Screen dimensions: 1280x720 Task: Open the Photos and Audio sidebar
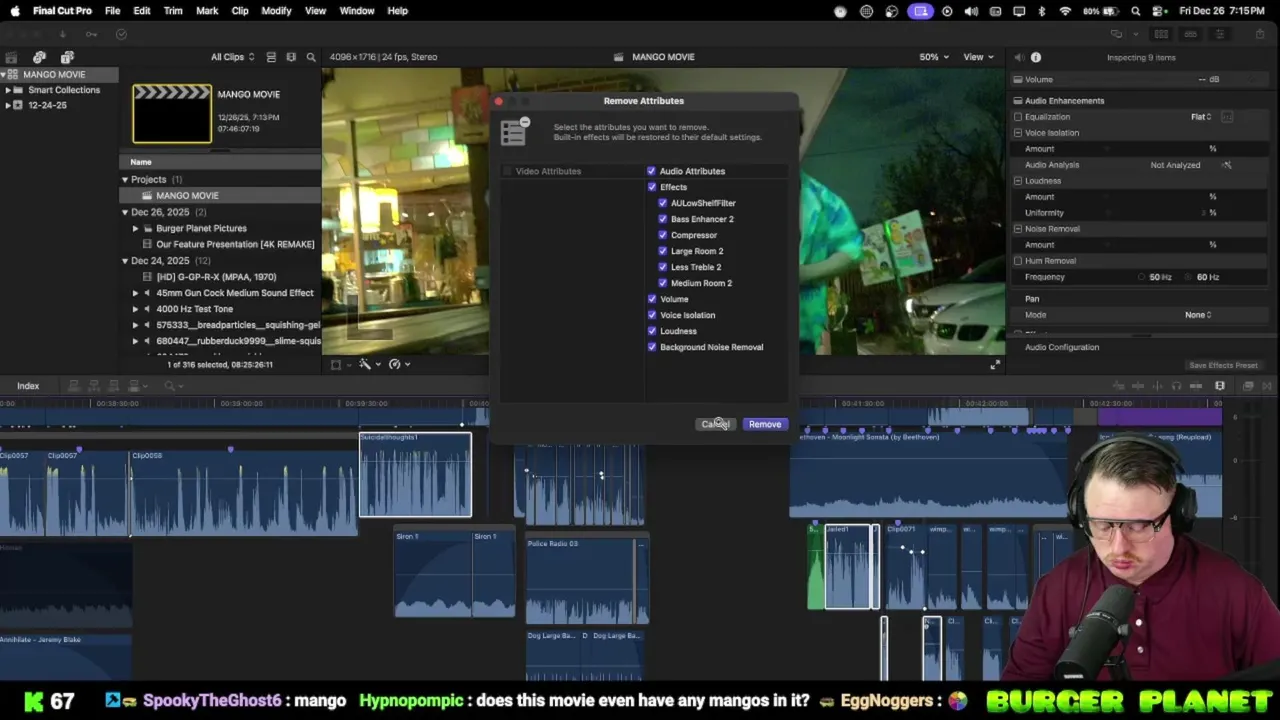[39, 57]
